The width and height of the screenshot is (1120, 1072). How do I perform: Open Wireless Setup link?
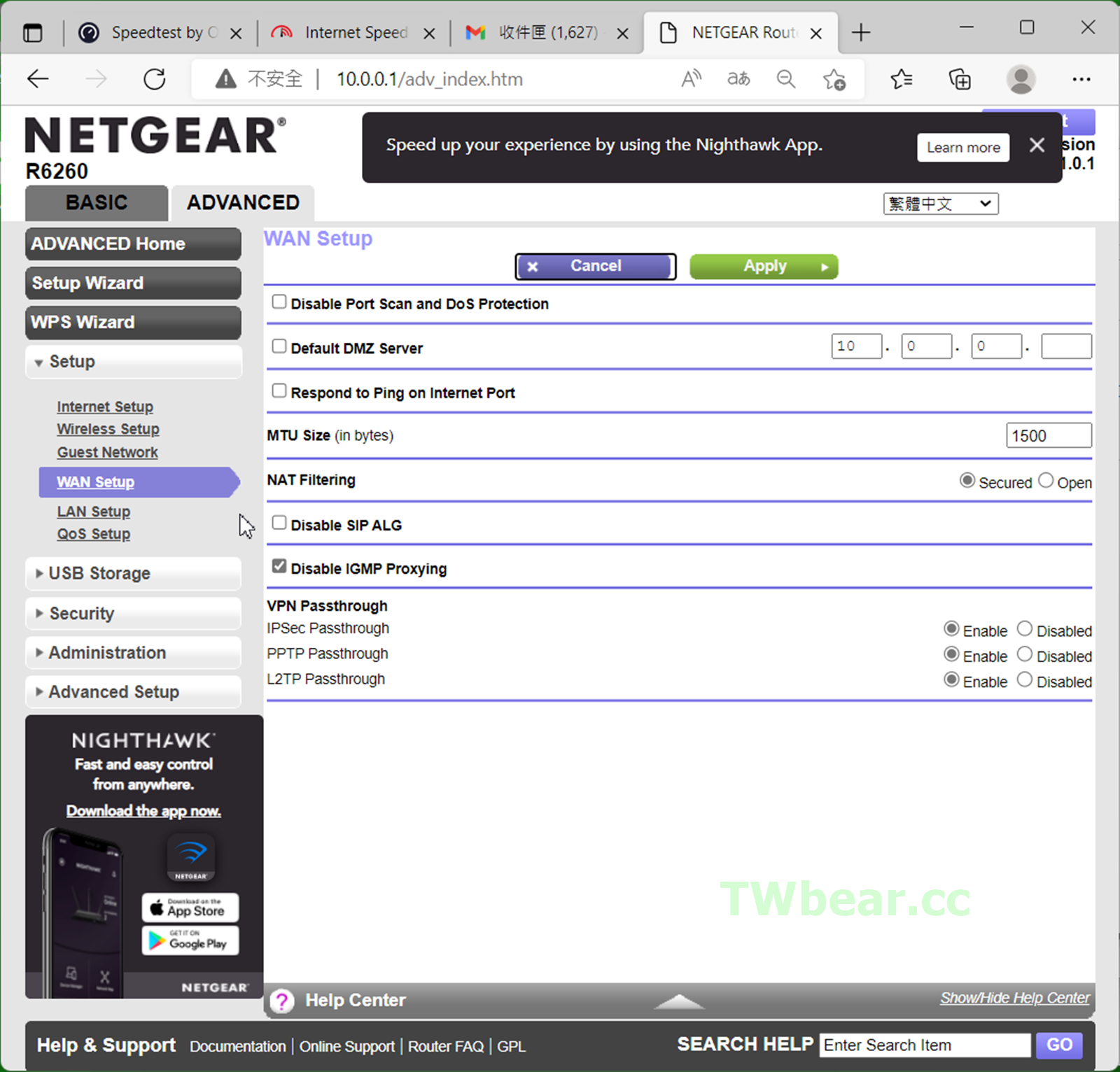tap(108, 429)
